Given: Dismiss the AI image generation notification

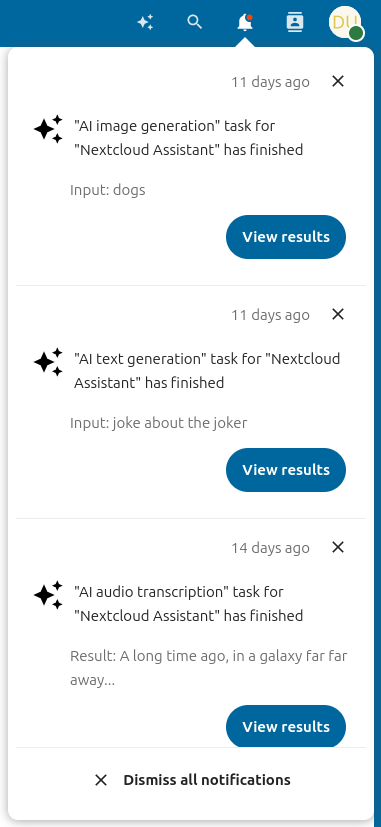Looking at the screenshot, I should (x=338, y=81).
